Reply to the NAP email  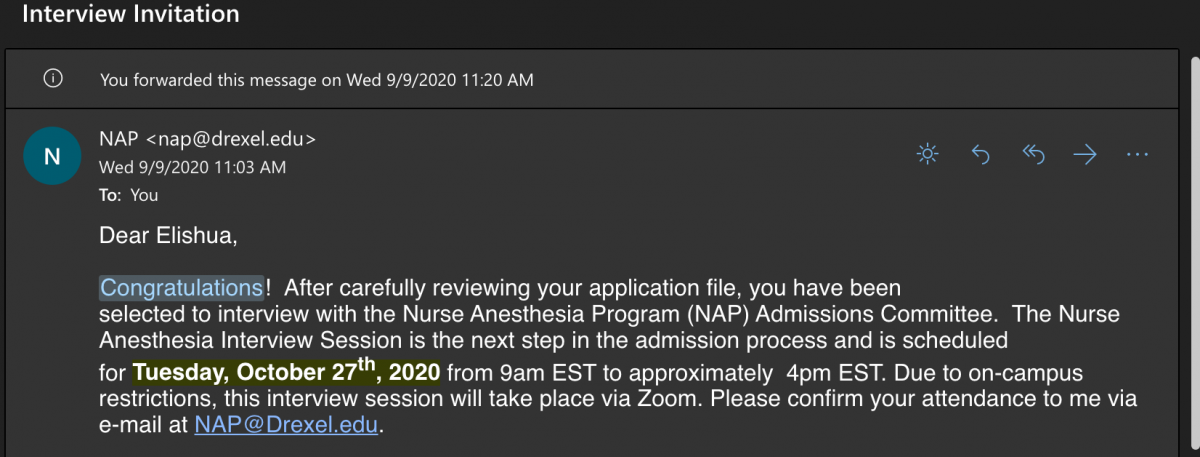click(x=980, y=154)
